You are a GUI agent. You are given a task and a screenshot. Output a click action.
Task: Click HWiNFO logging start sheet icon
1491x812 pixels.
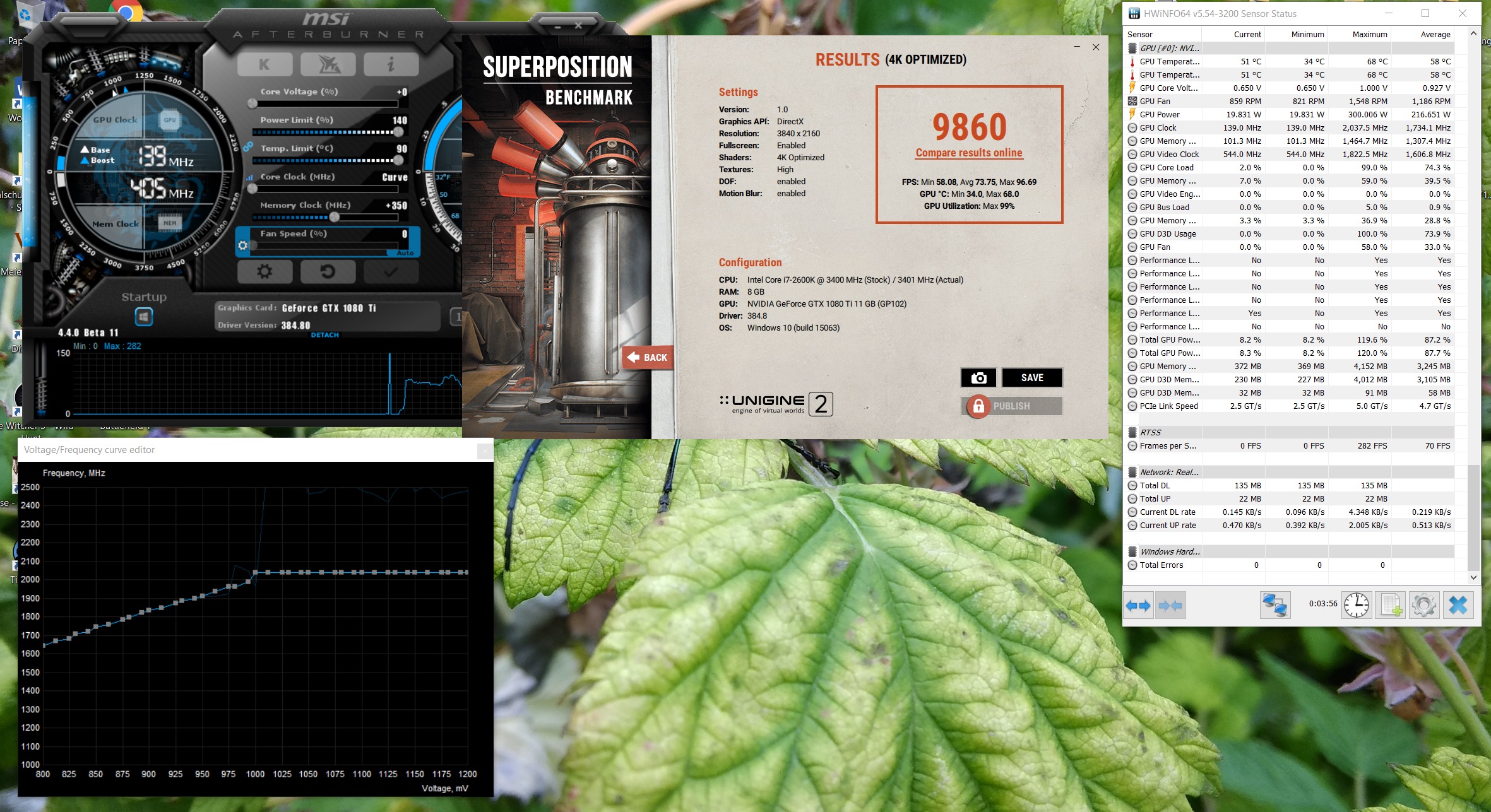[x=1391, y=606]
